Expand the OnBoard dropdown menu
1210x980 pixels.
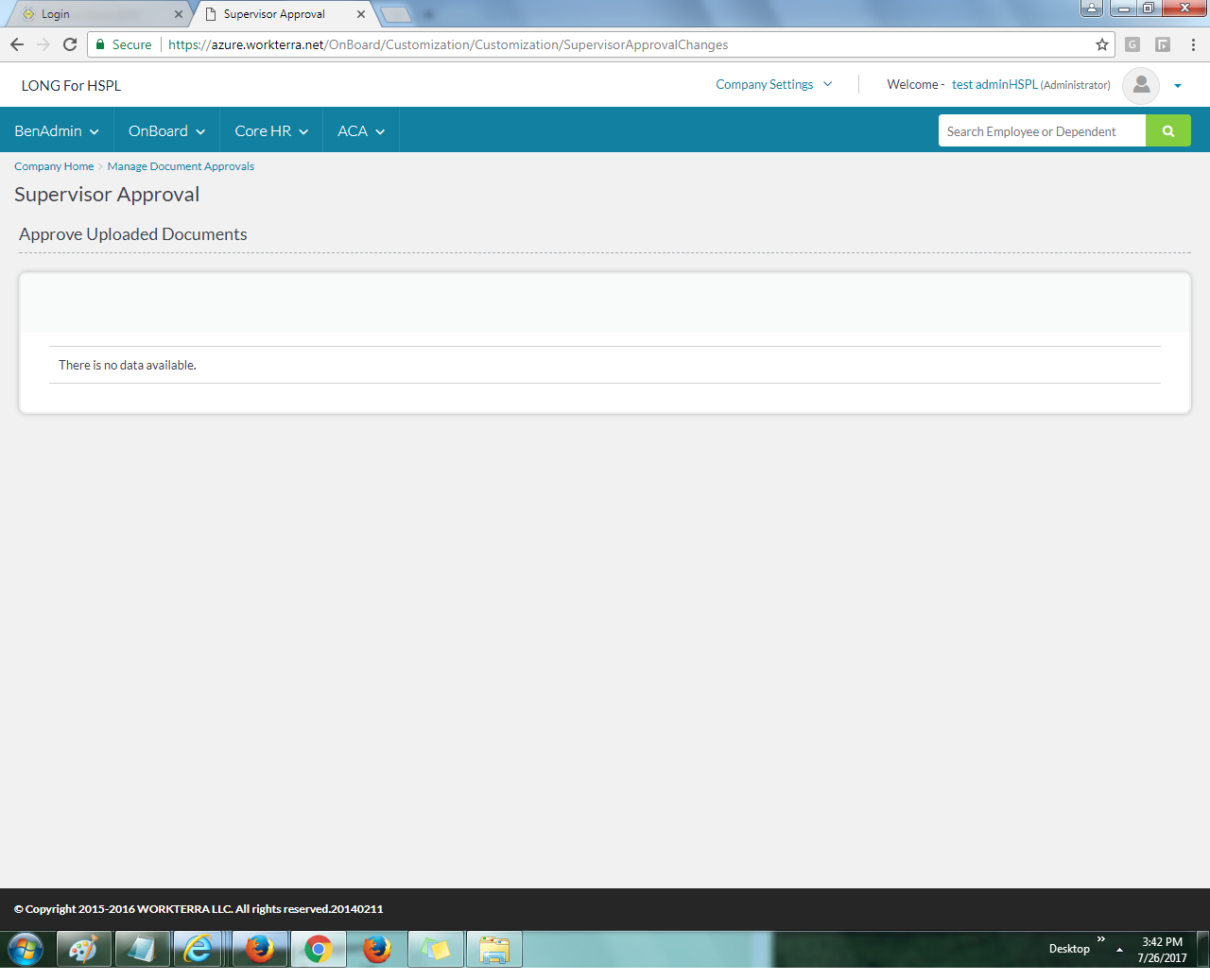click(x=166, y=131)
